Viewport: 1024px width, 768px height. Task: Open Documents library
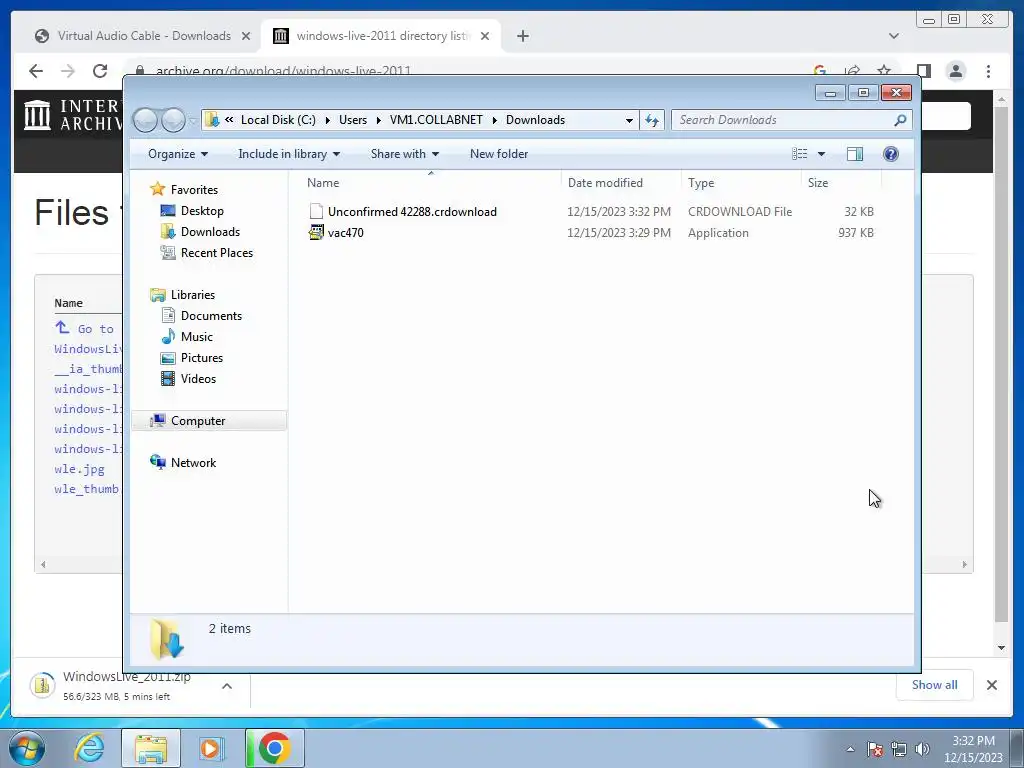coord(211,315)
